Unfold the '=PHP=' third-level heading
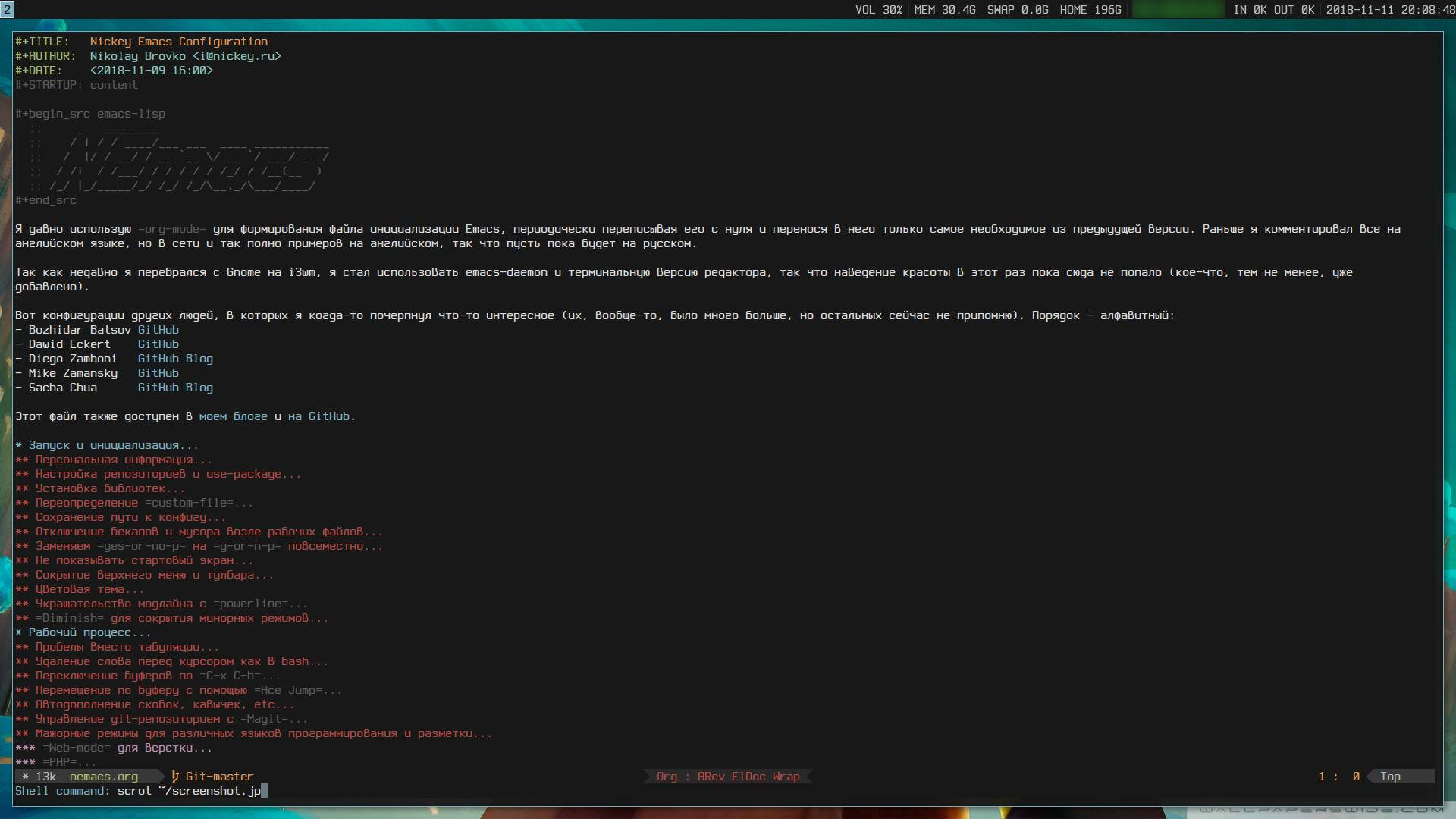 pyautogui.click(x=59, y=762)
